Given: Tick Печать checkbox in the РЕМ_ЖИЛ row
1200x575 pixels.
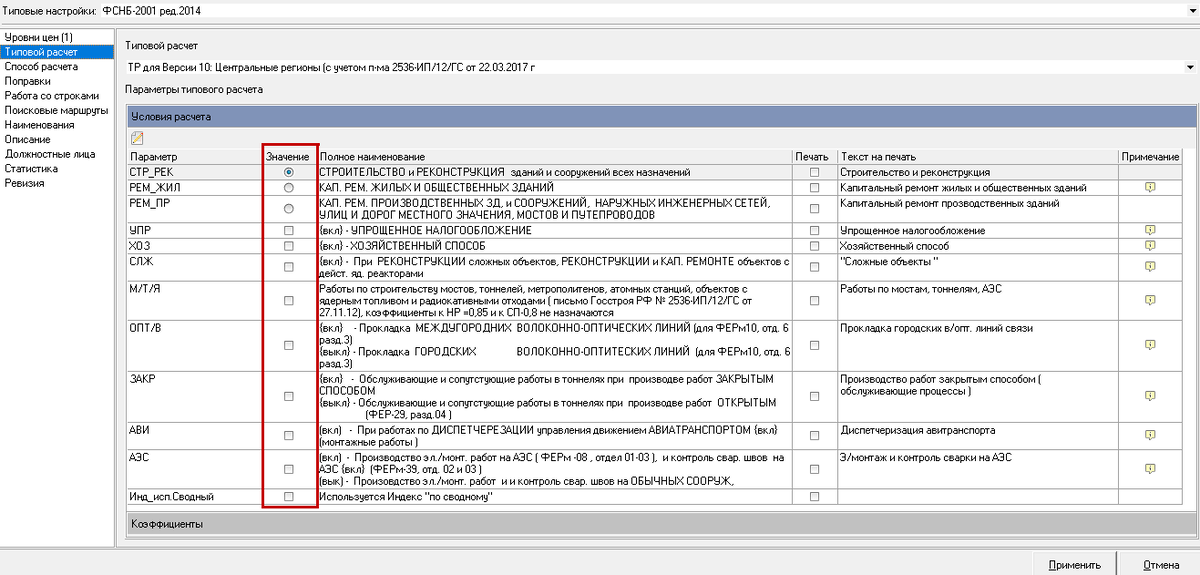Looking at the screenshot, I should click(814, 188).
